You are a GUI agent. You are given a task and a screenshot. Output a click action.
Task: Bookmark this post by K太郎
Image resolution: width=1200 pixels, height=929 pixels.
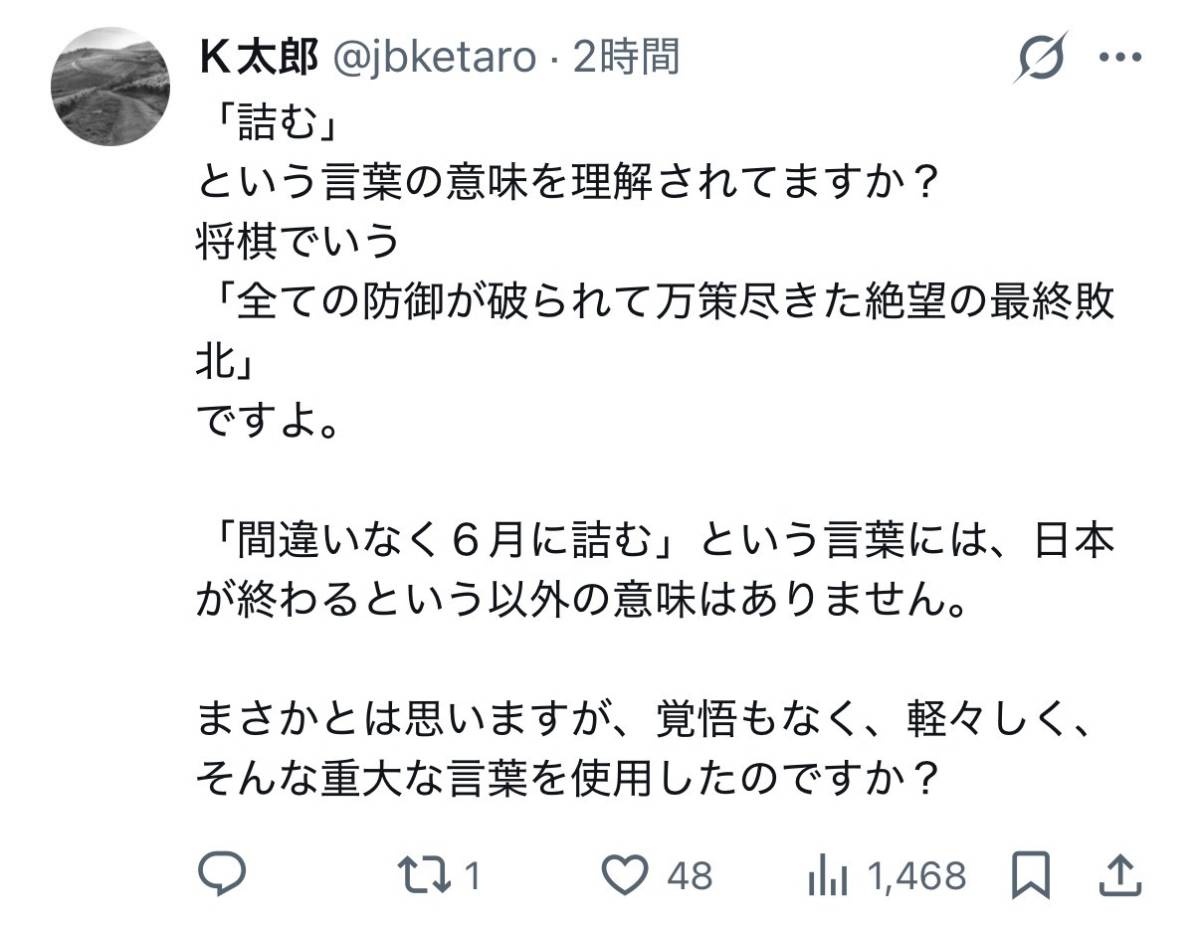coord(1029,877)
